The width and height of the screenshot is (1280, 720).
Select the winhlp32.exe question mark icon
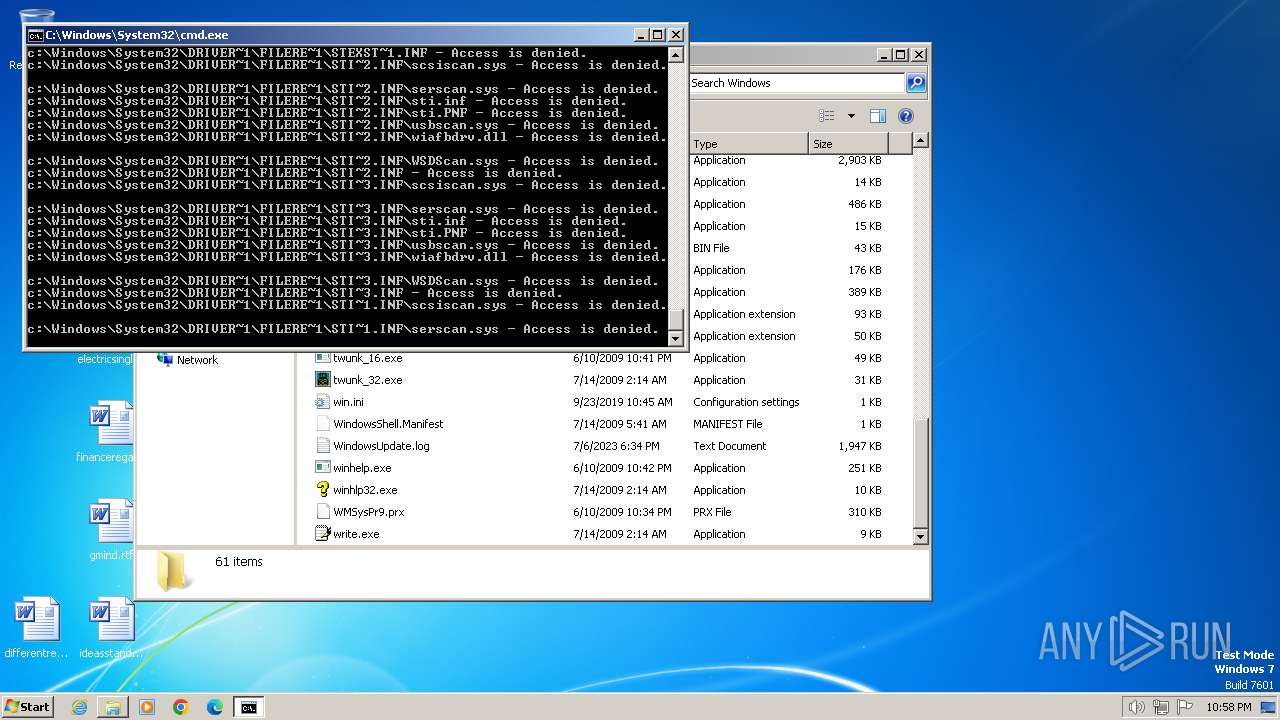(322, 490)
